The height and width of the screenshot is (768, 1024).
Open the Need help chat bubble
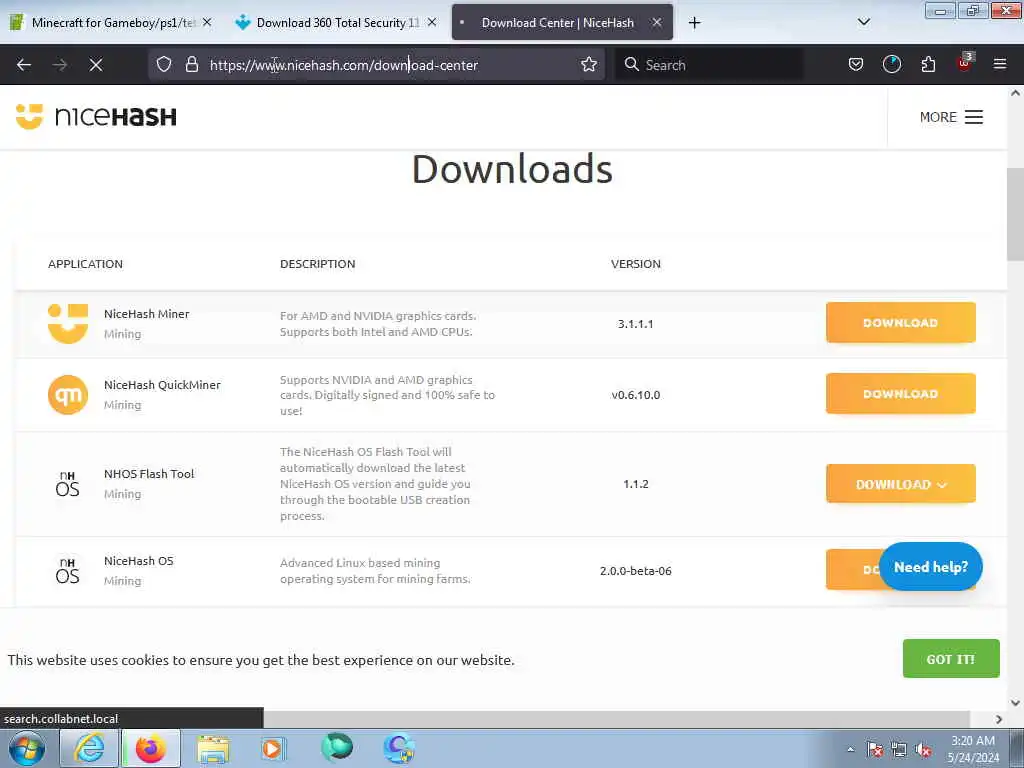coord(931,567)
